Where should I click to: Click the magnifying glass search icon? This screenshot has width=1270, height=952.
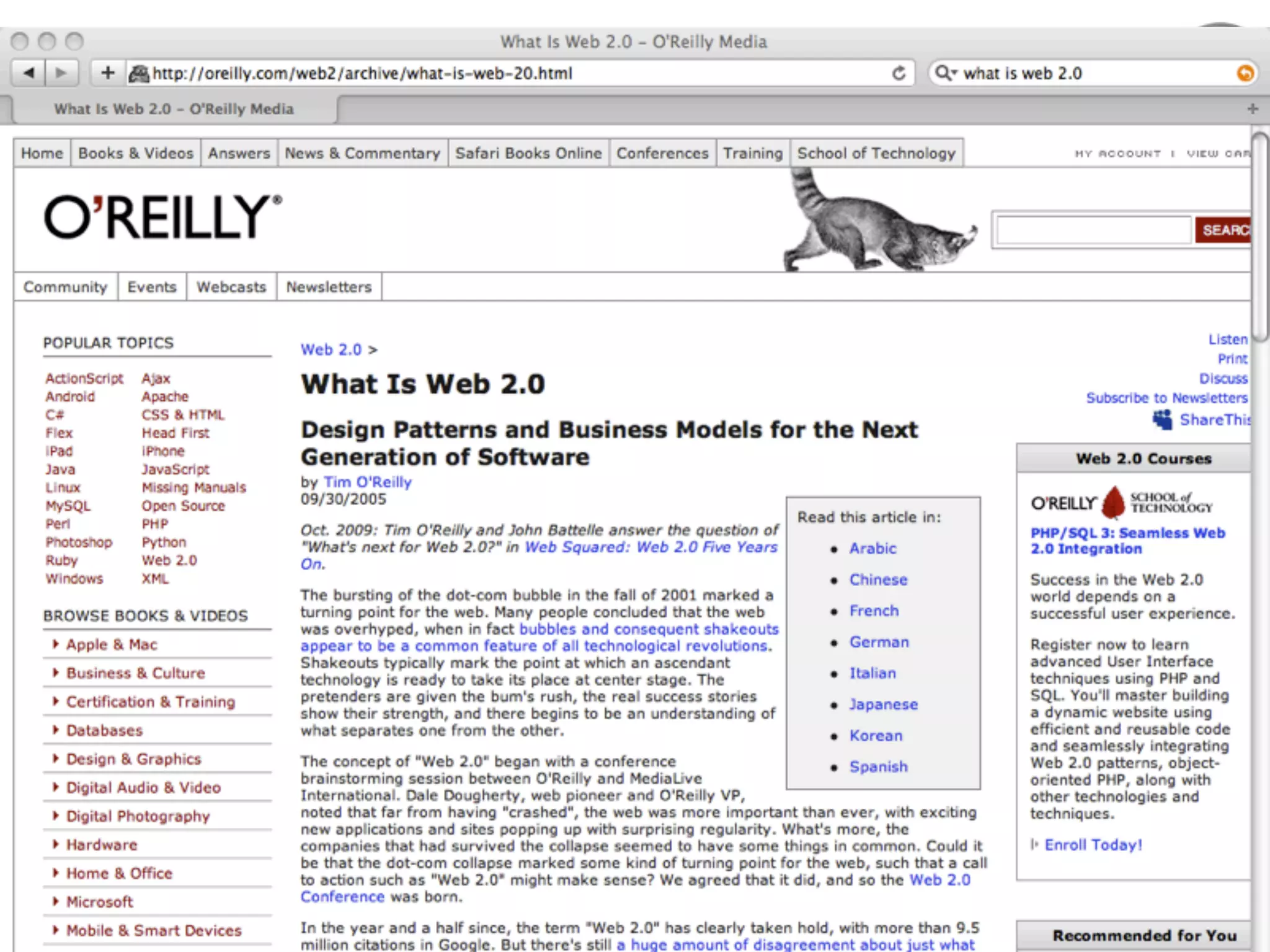(943, 73)
